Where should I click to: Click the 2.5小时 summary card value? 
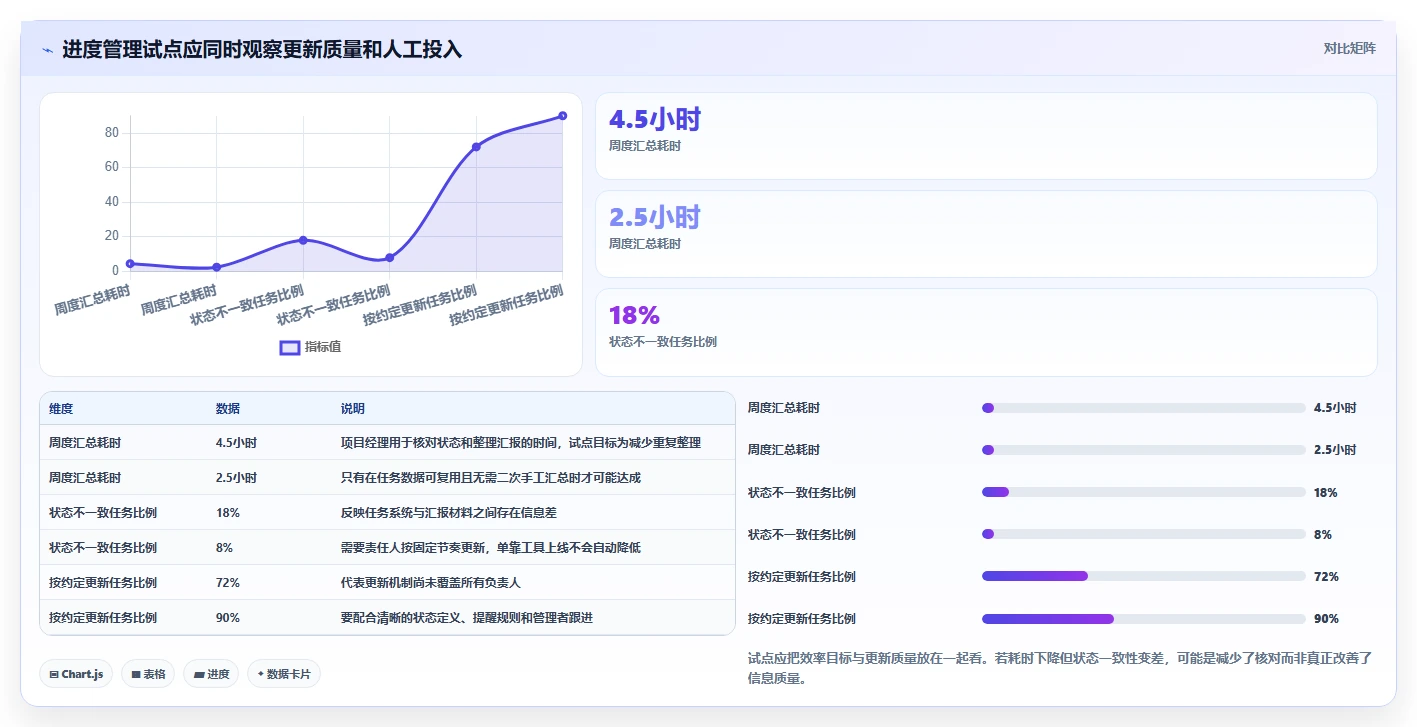tap(655, 218)
